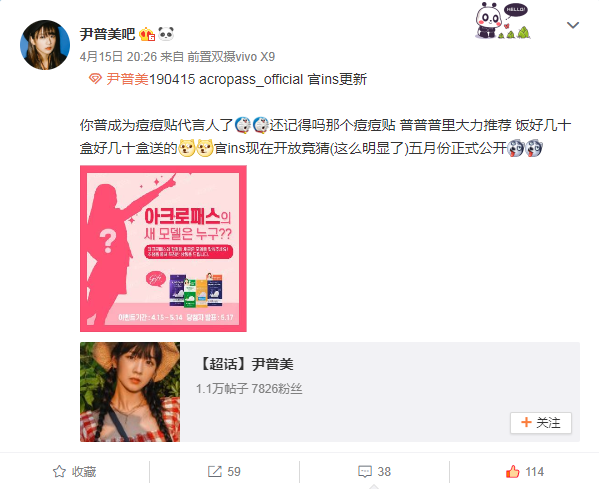Open the post options chevron menu
The width and height of the screenshot is (599, 489).
click(x=573, y=25)
